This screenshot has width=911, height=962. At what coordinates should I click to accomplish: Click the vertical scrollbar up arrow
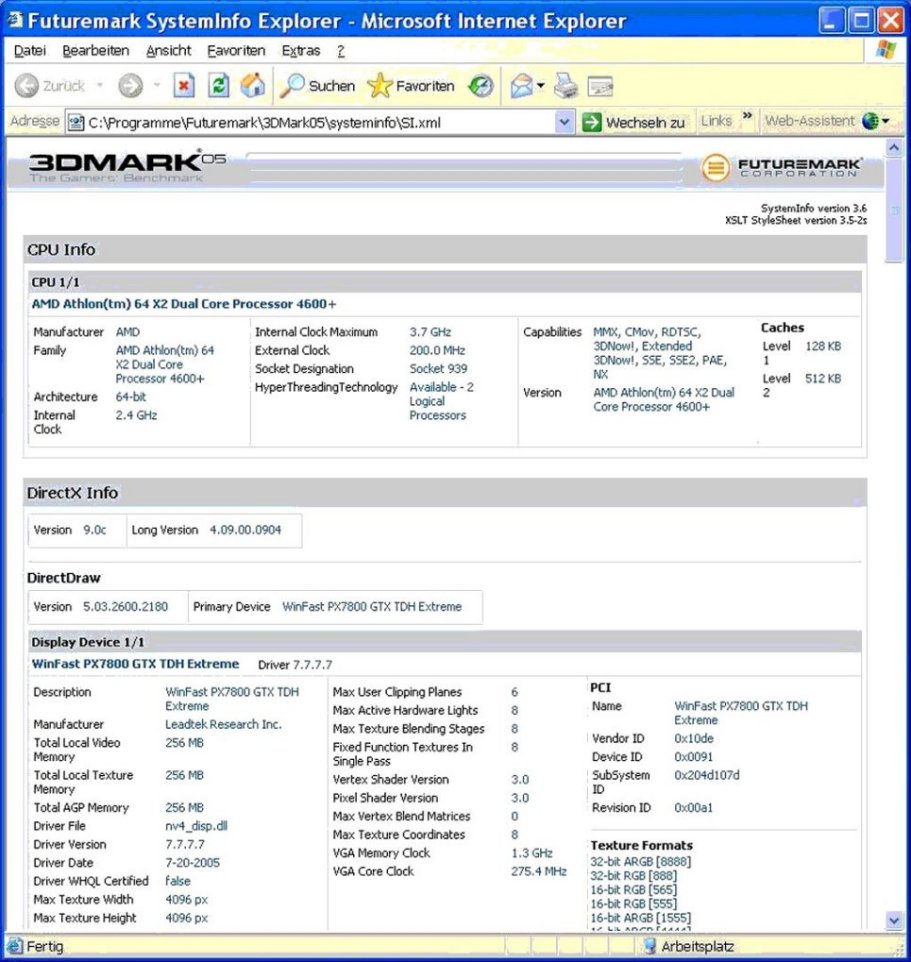coord(894,148)
